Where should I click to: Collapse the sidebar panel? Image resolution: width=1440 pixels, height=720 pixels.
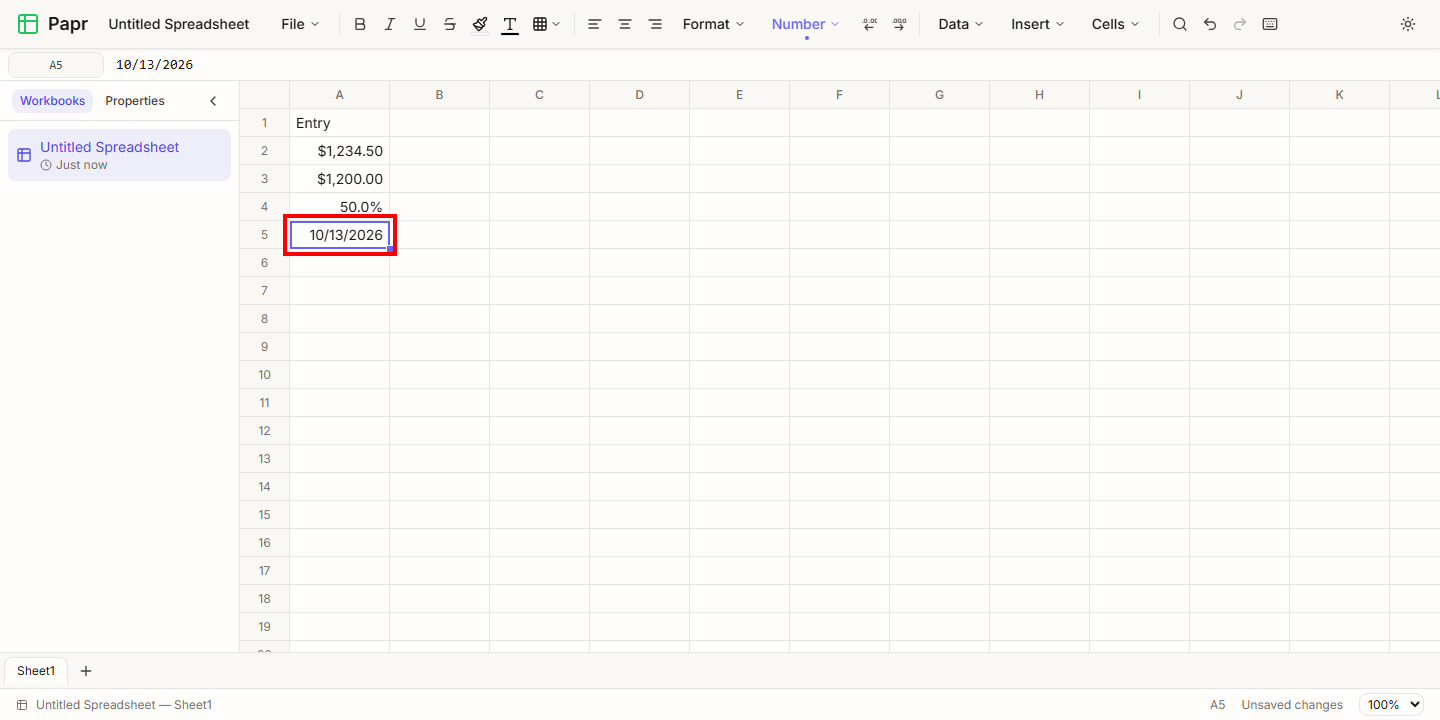coord(213,101)
